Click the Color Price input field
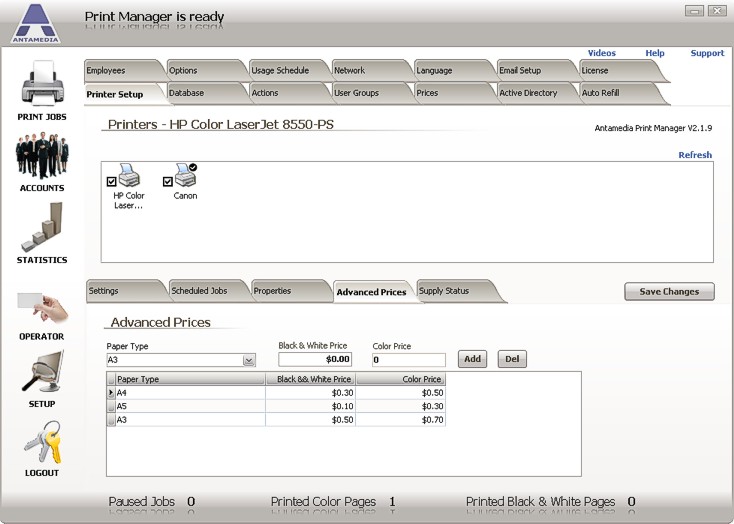 tap(409, 360)
